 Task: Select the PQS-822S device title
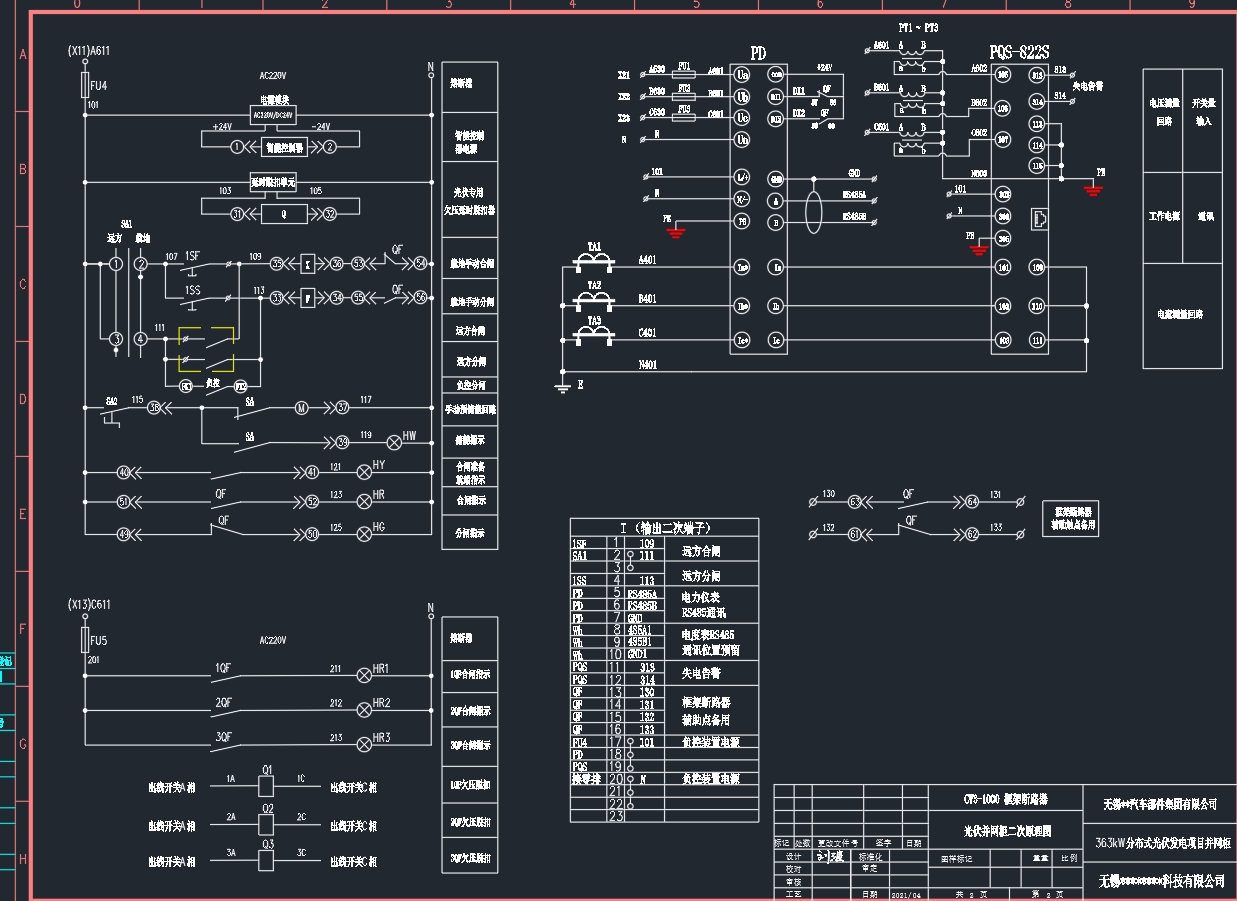1020,52
